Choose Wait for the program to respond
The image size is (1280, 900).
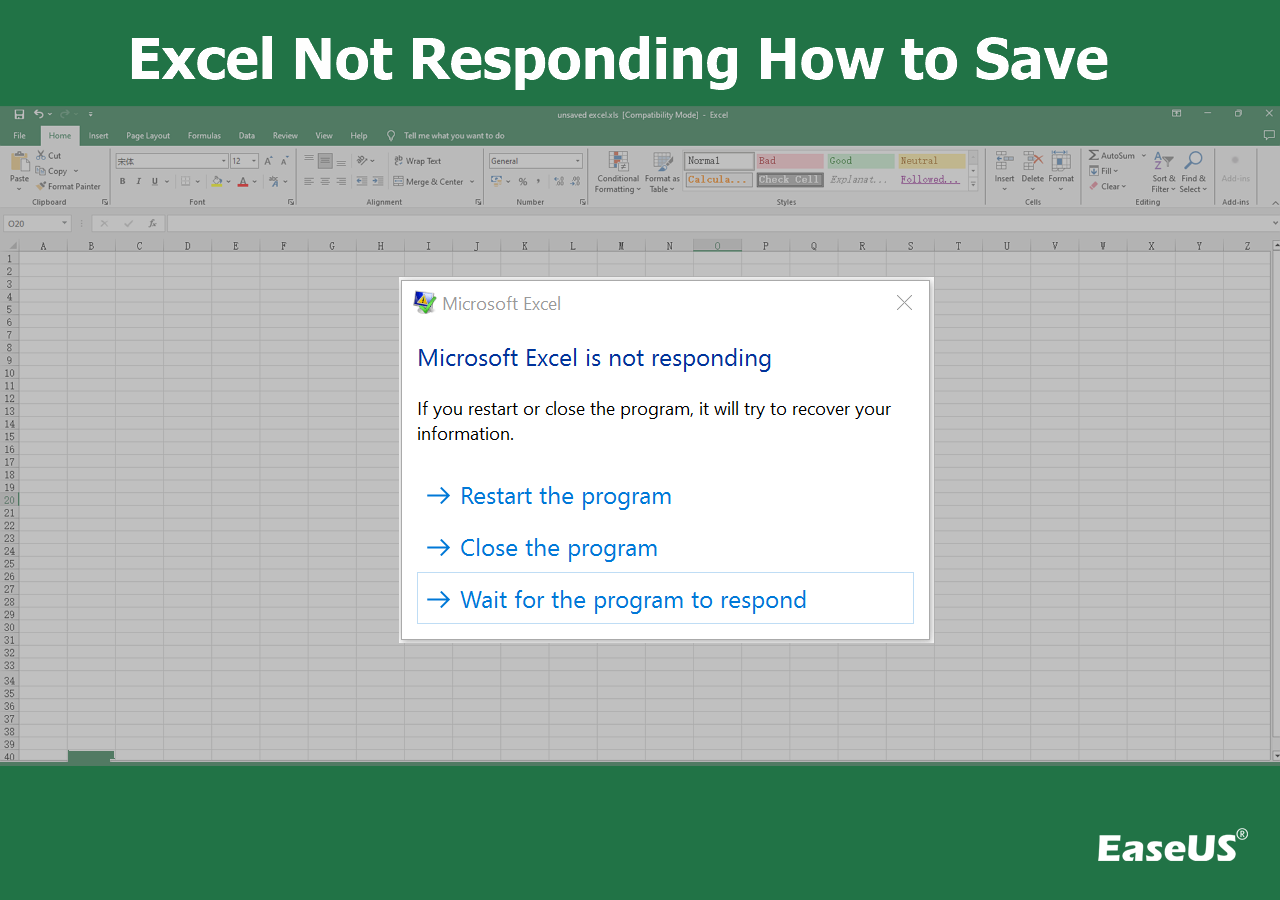click(665, 599)
